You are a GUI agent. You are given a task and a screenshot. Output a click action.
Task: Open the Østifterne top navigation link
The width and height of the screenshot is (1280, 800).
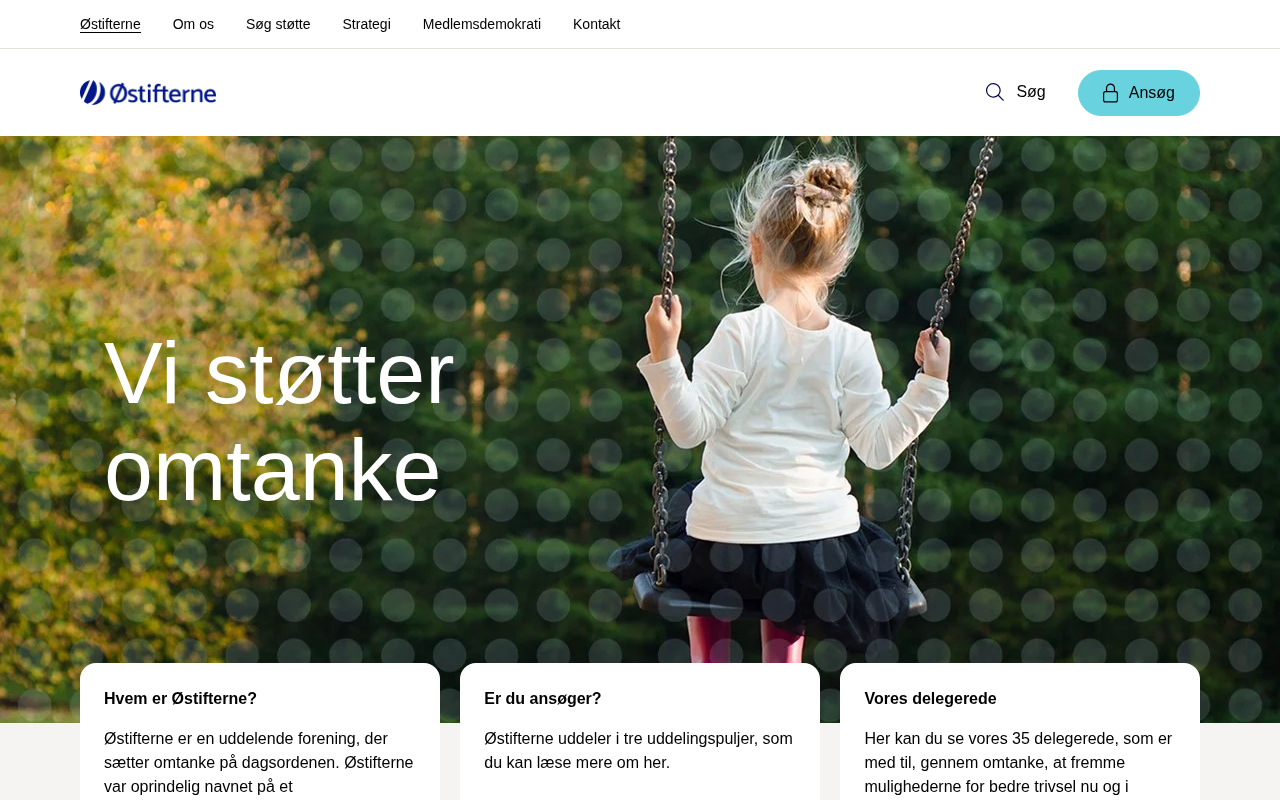coord(110,24)
